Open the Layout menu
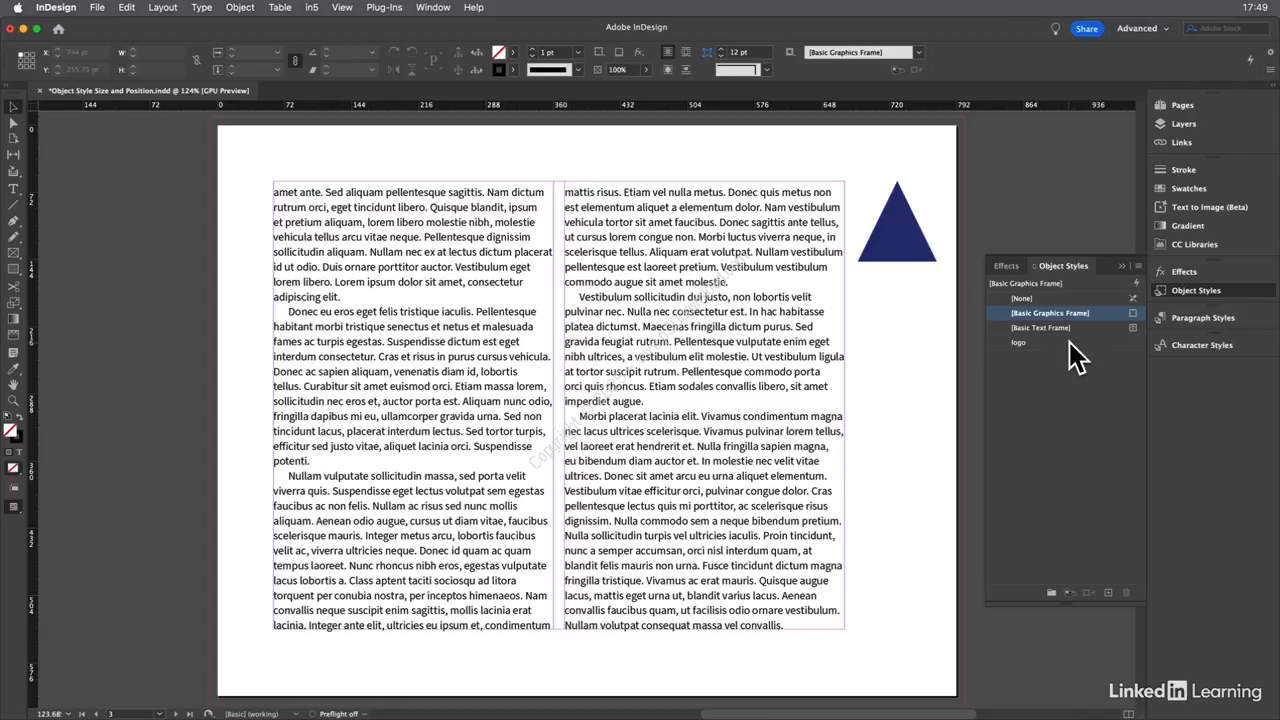 162,7
